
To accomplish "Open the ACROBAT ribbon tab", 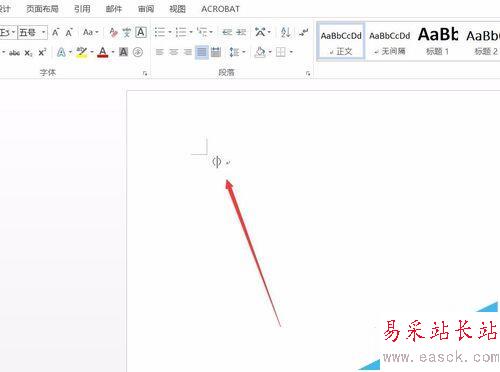I will coord(220,9).
